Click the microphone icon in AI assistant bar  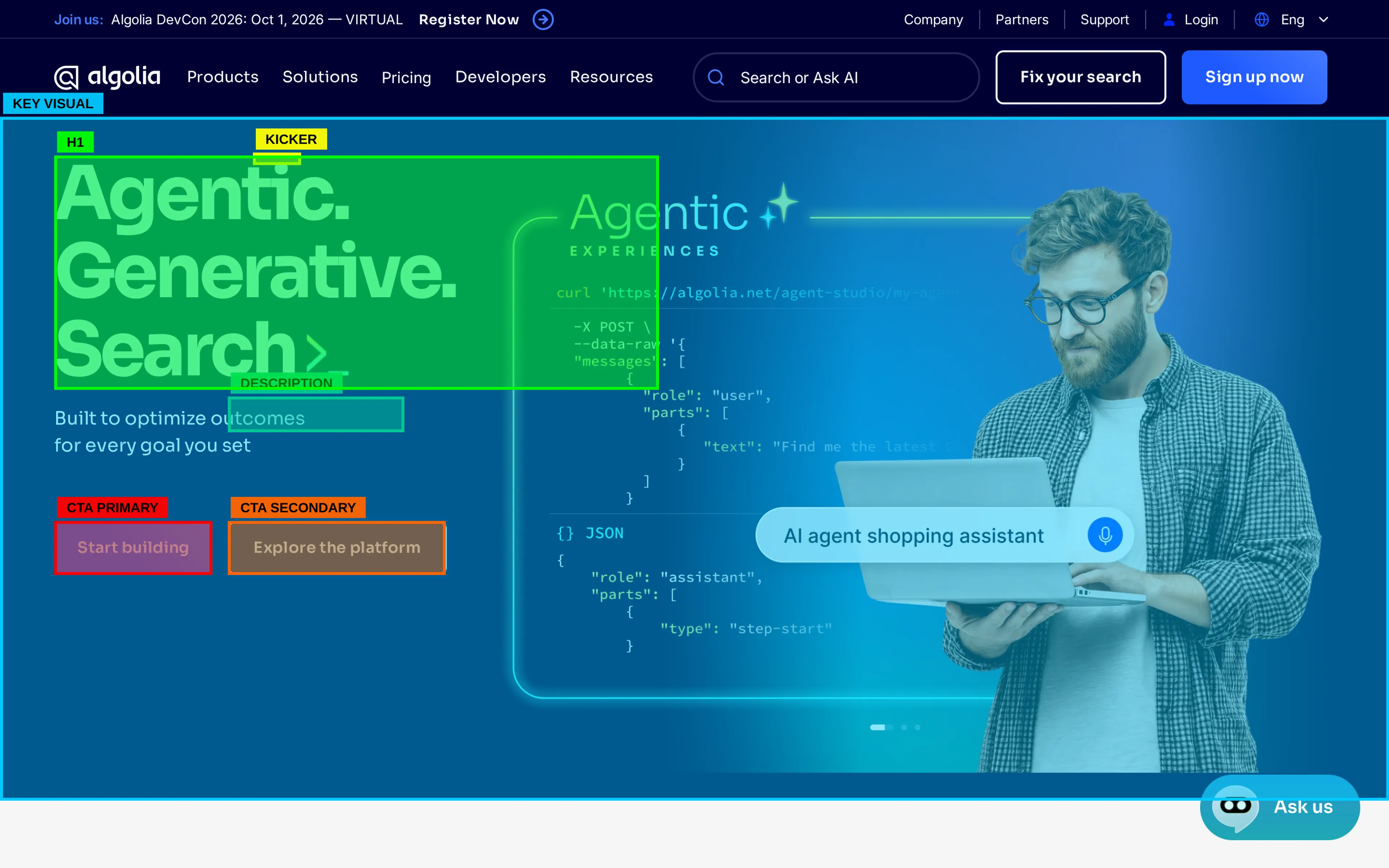(x=1105, y=535)
